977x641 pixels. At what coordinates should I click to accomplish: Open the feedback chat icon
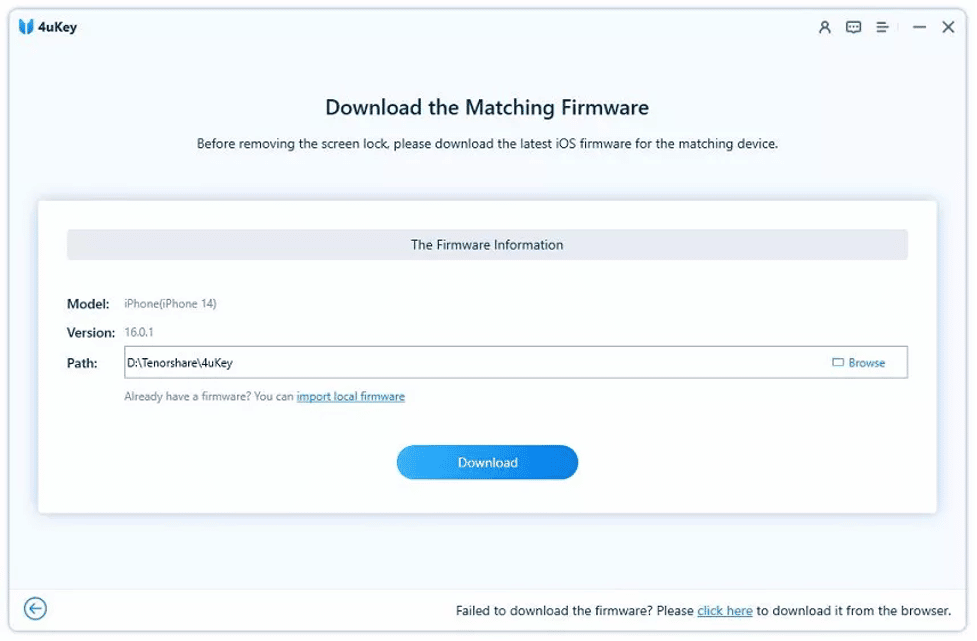pyautogui.click(x=852, y=27)
